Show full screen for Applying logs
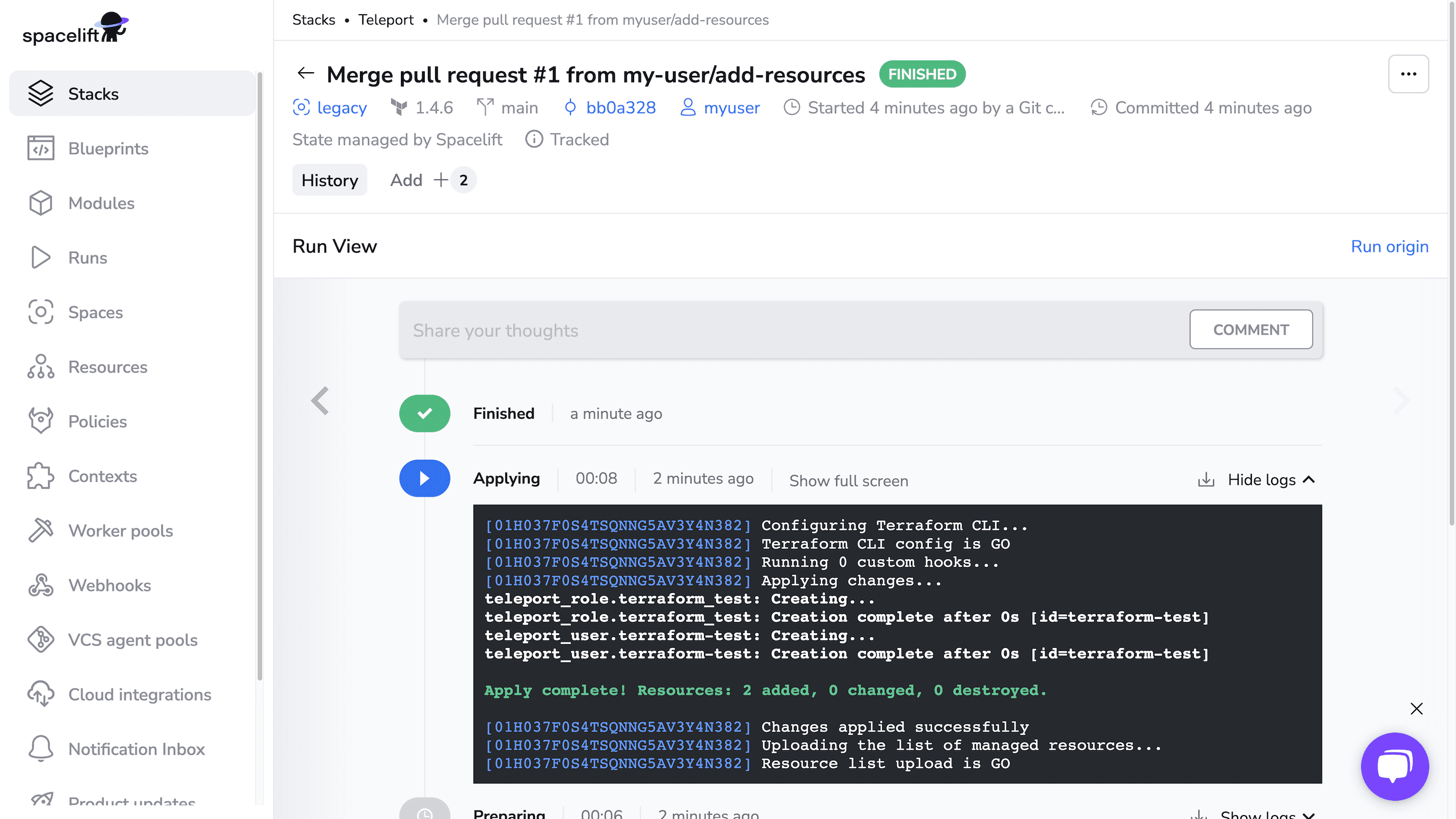 tap(848, 481)
